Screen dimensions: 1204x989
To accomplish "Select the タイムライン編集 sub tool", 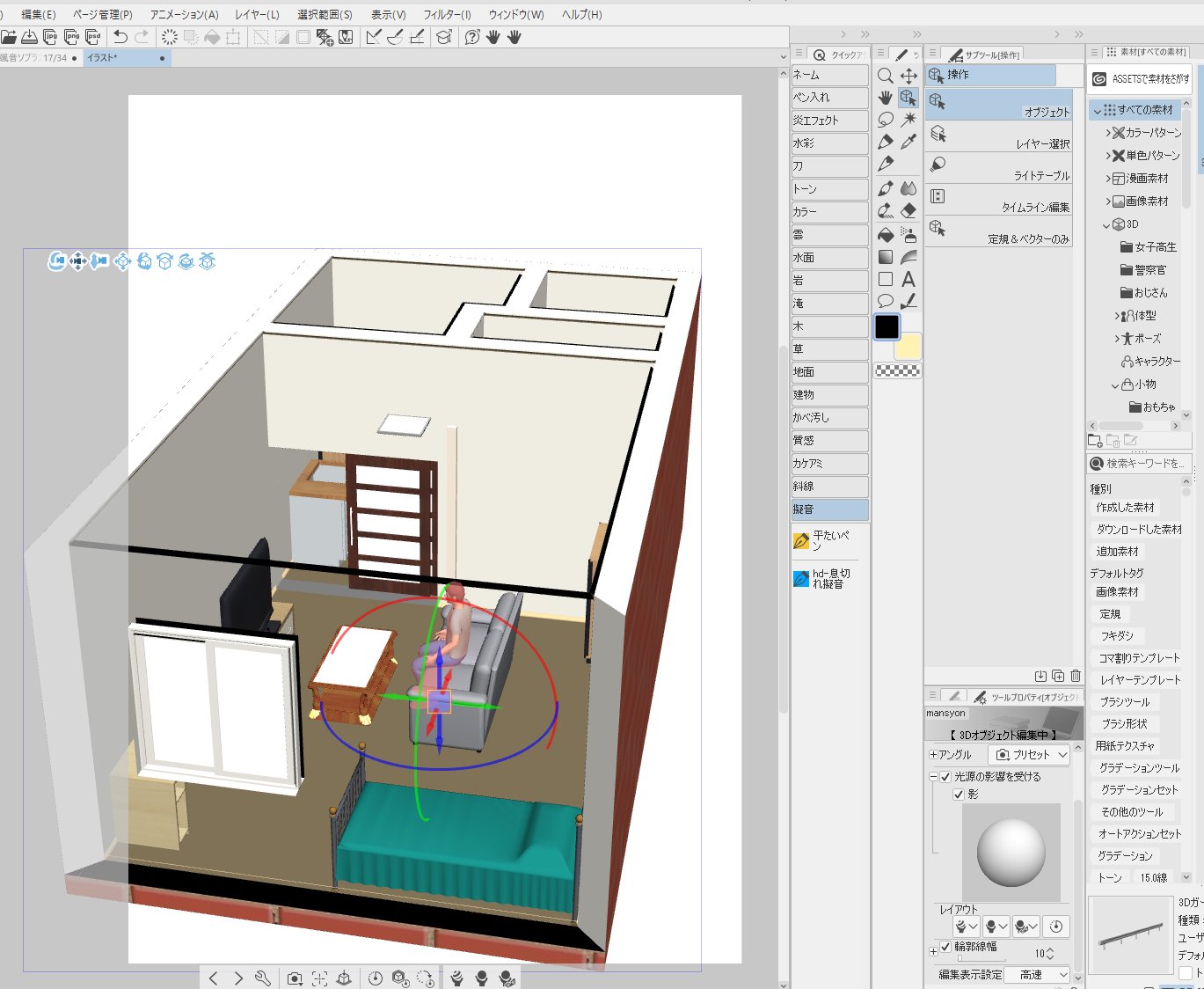I will [x=998, y=200].
